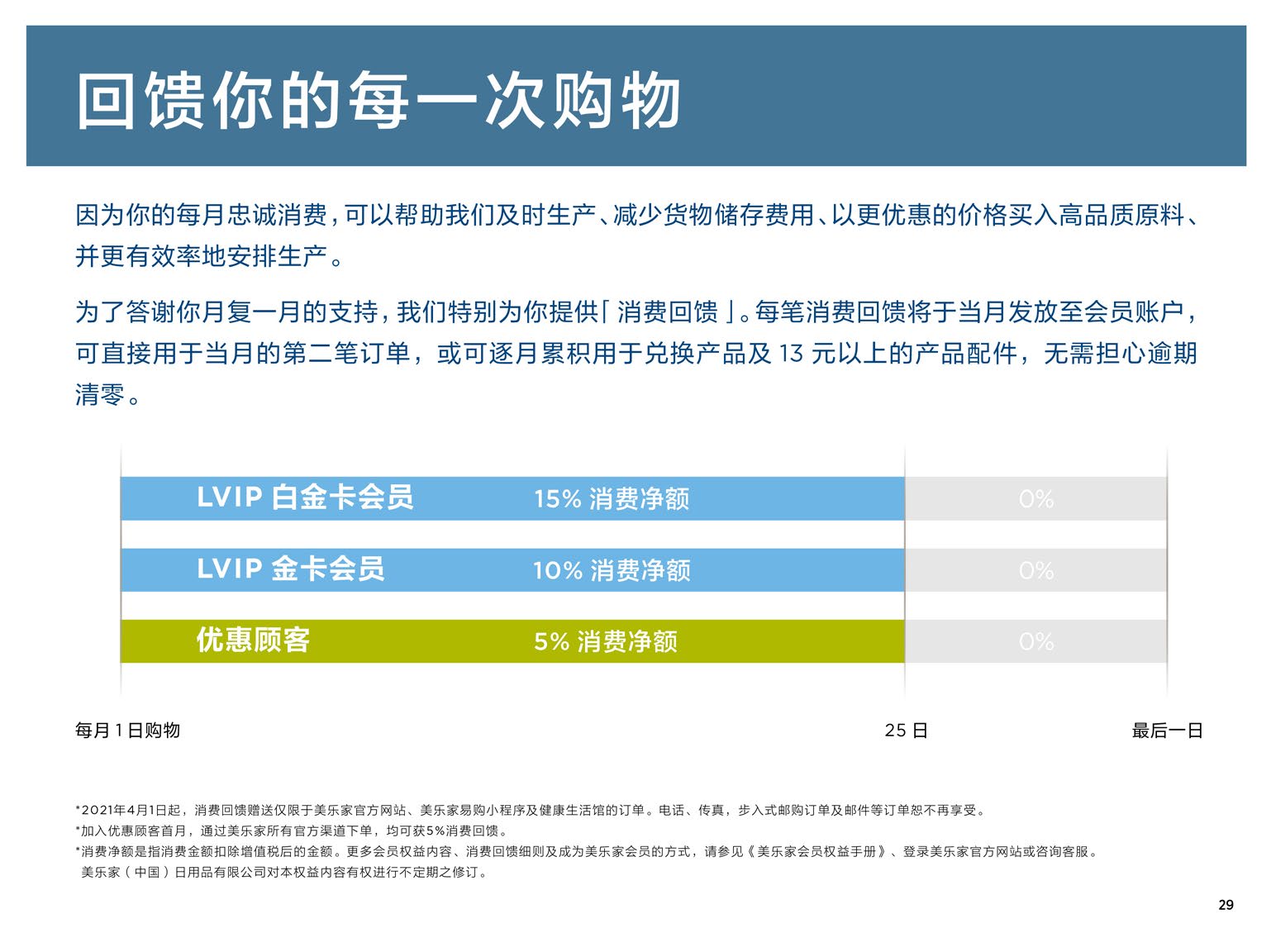Click the footnote starting *消费净额是指消费金额

click(x=588, y=852)
